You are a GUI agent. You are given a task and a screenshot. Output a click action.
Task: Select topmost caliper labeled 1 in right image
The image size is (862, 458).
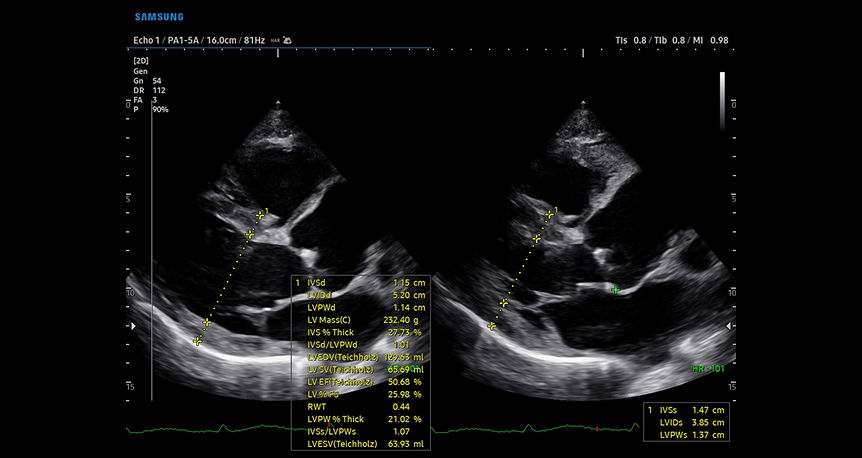[x=549, y=214]
